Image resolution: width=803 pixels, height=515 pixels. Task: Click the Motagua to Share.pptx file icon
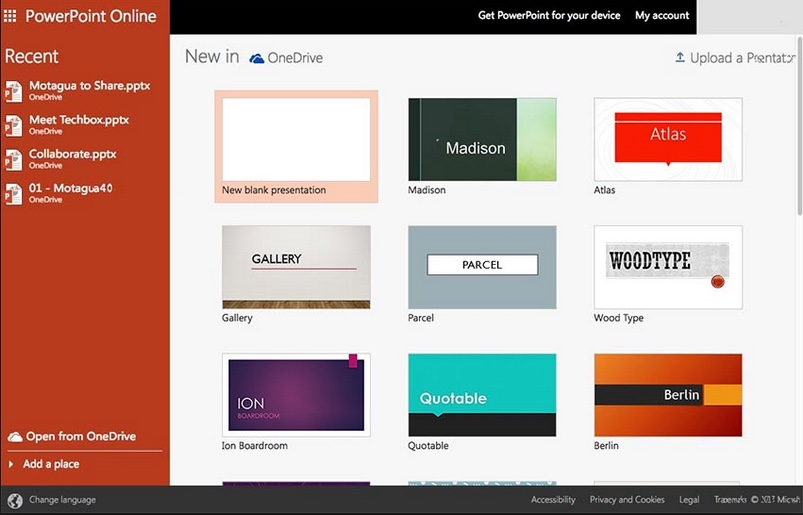point(13,92)
